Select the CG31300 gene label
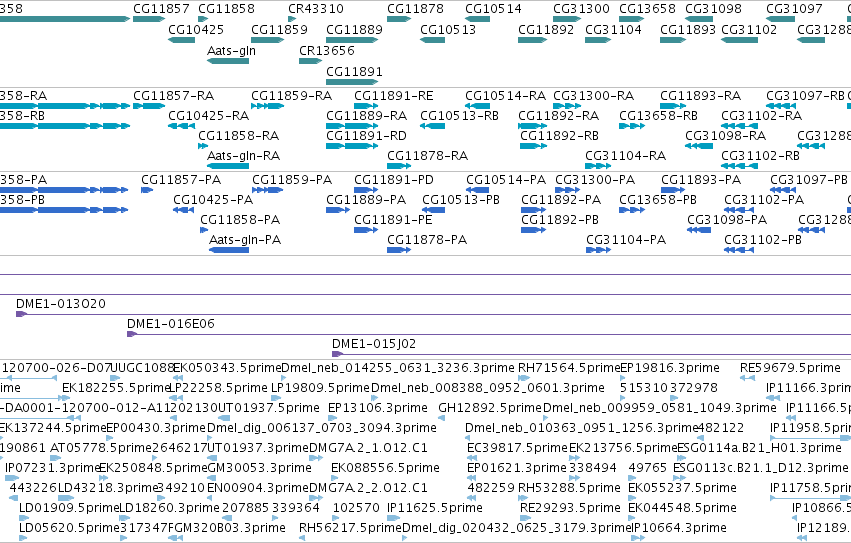The height and width of the screenshot is (543, 851). (x=581, y=9)
